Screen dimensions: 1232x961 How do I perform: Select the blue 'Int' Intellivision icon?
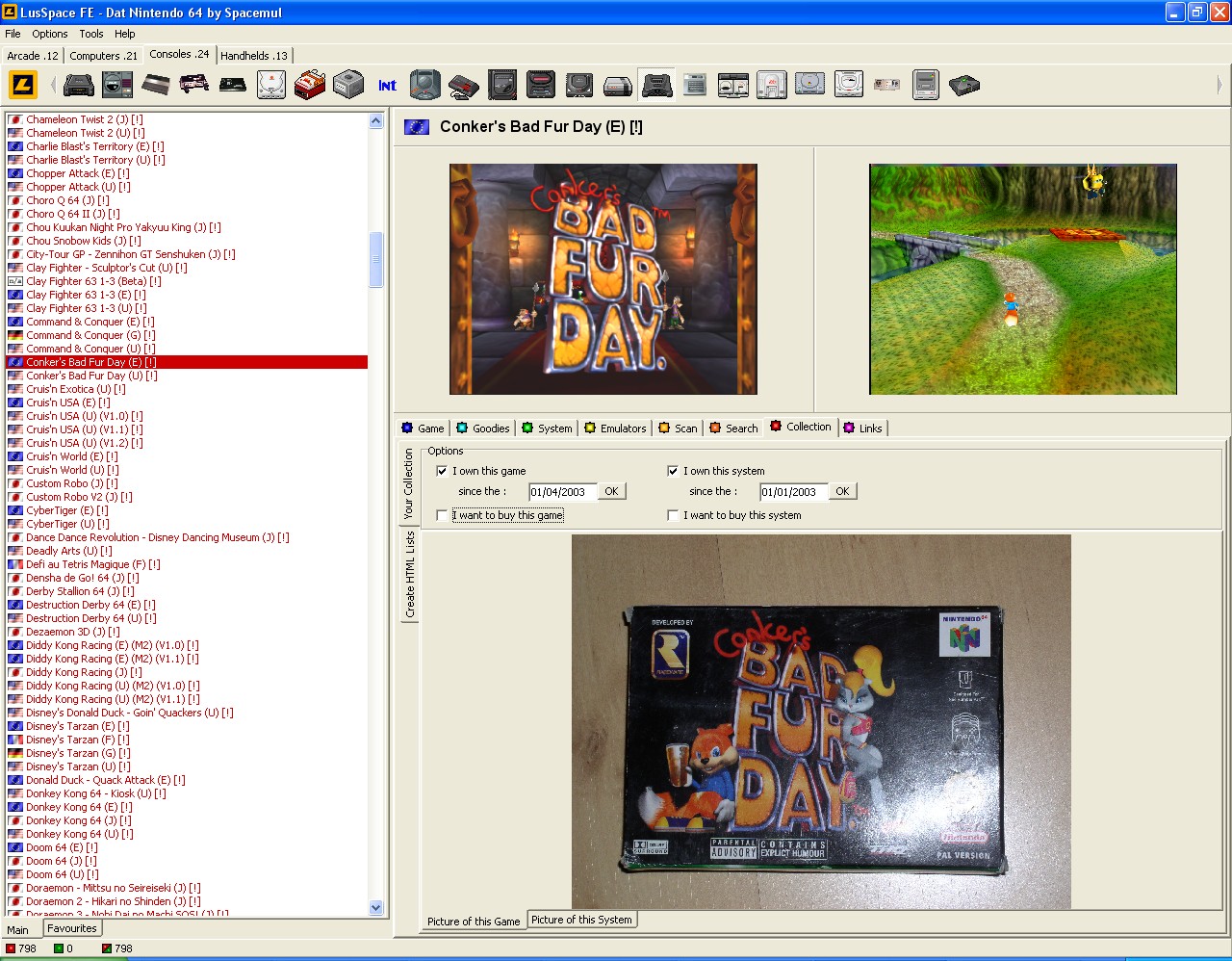pyautogui.click(x=387, y=86)
